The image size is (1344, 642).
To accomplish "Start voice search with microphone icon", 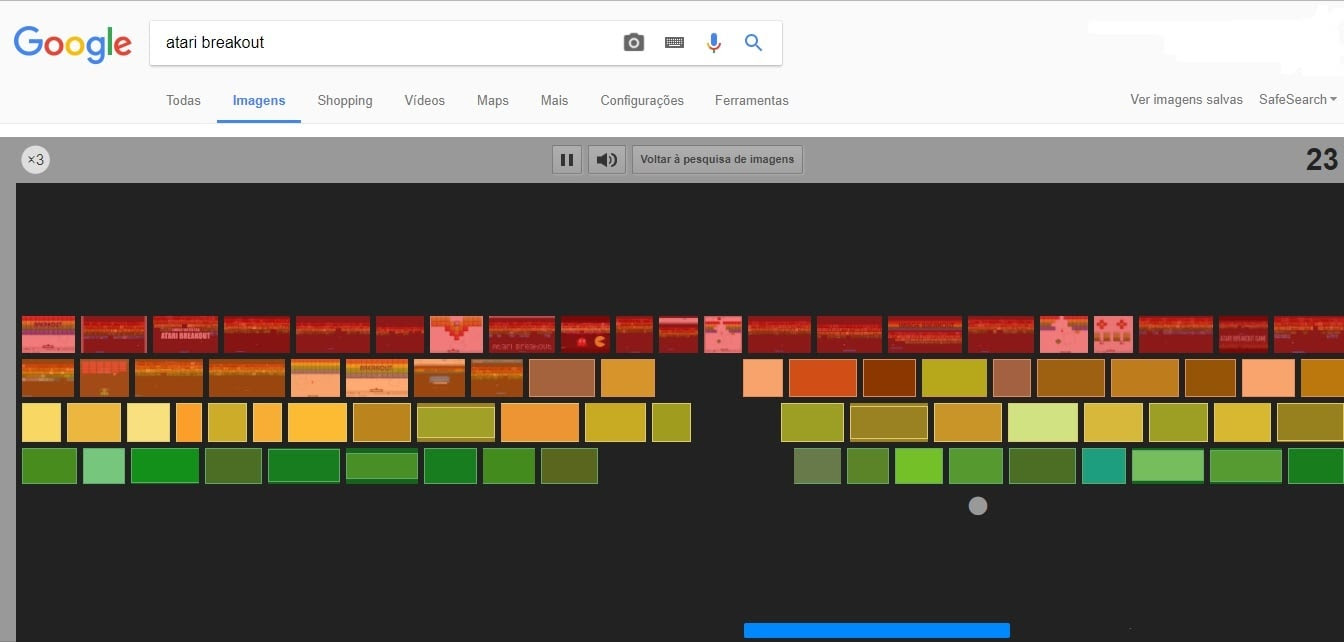I will pyautogui.click(x=714, y=43).
